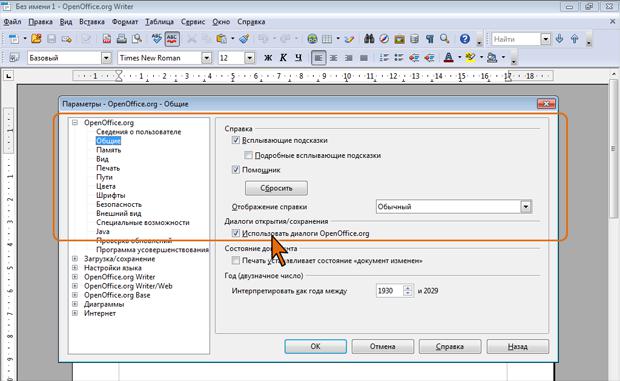Viewport: 620px width, 381px height.
Task: Uncheck Всплывающие подсказки checkbox
Action: coord(236,140)
